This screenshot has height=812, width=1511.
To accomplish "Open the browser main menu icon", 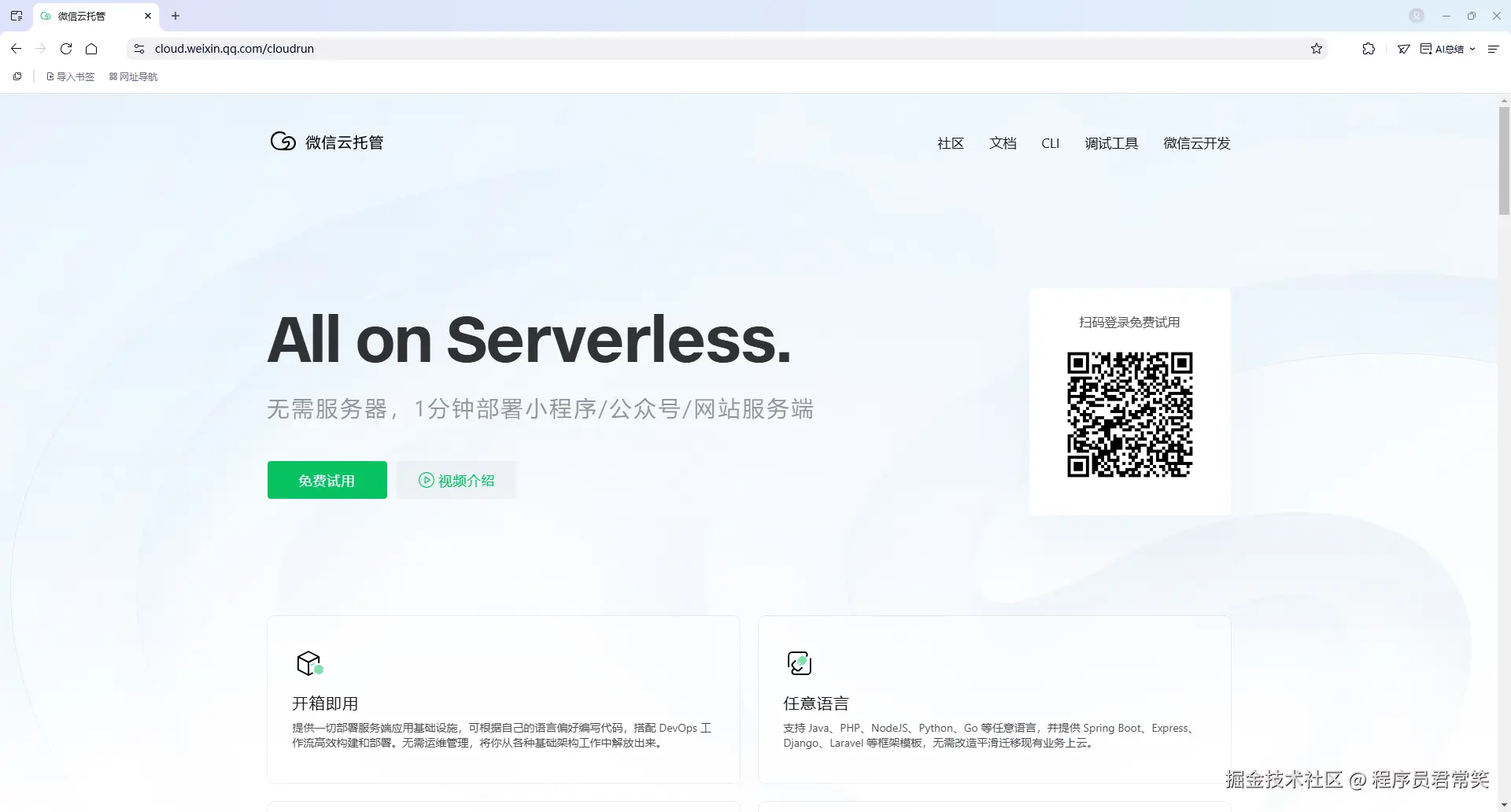I will pyautogui.click(x=1493, y=49).
